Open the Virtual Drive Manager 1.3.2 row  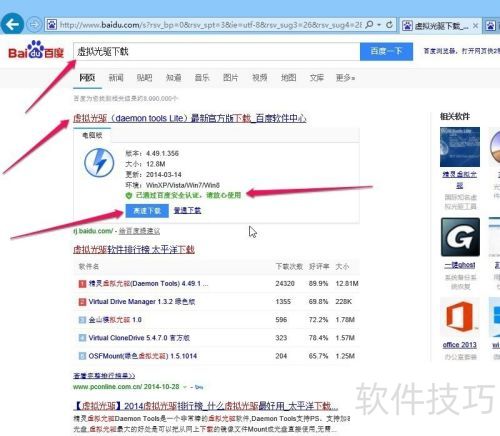click(x=142, y=302)
